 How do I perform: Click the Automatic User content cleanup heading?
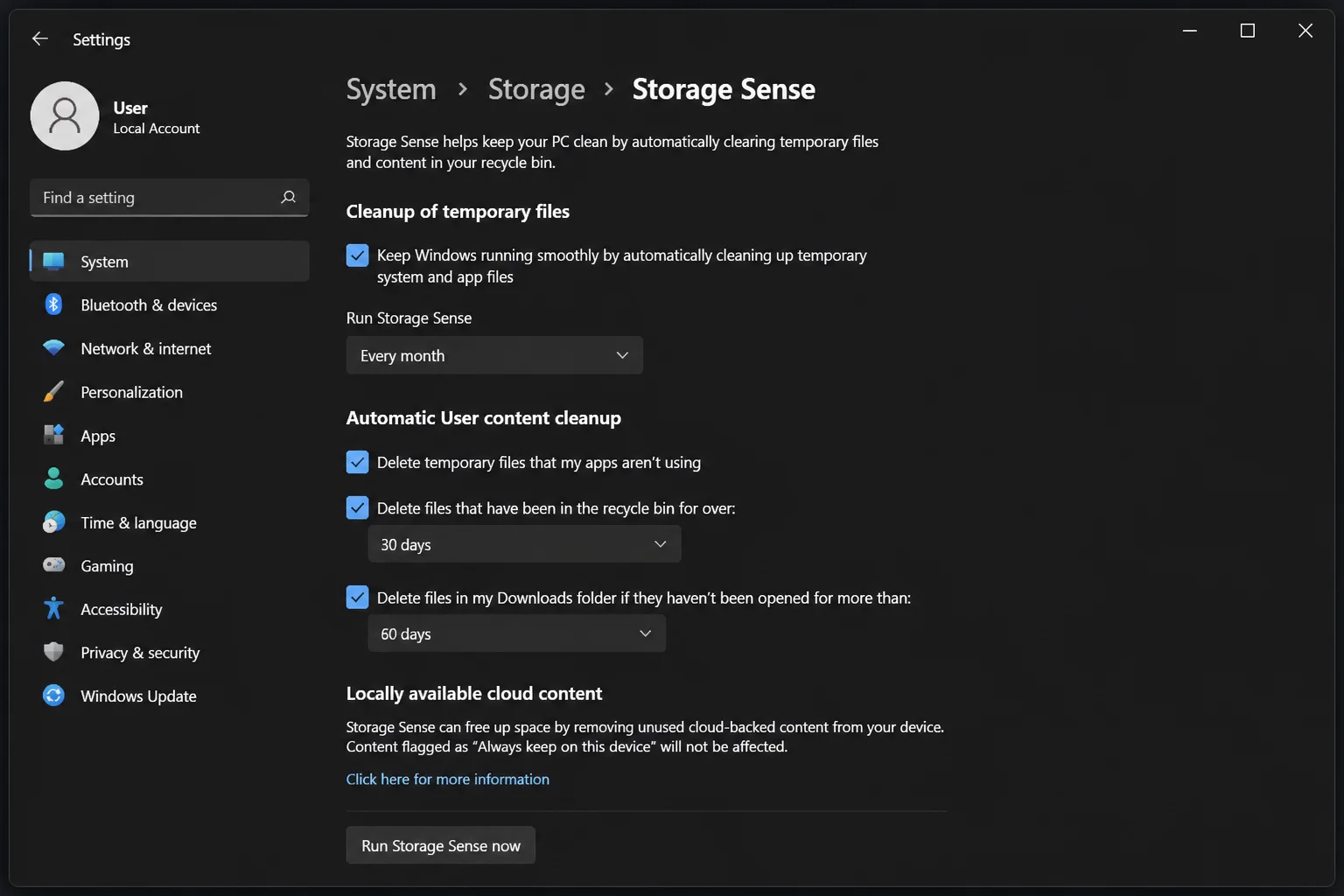[484, 418]
